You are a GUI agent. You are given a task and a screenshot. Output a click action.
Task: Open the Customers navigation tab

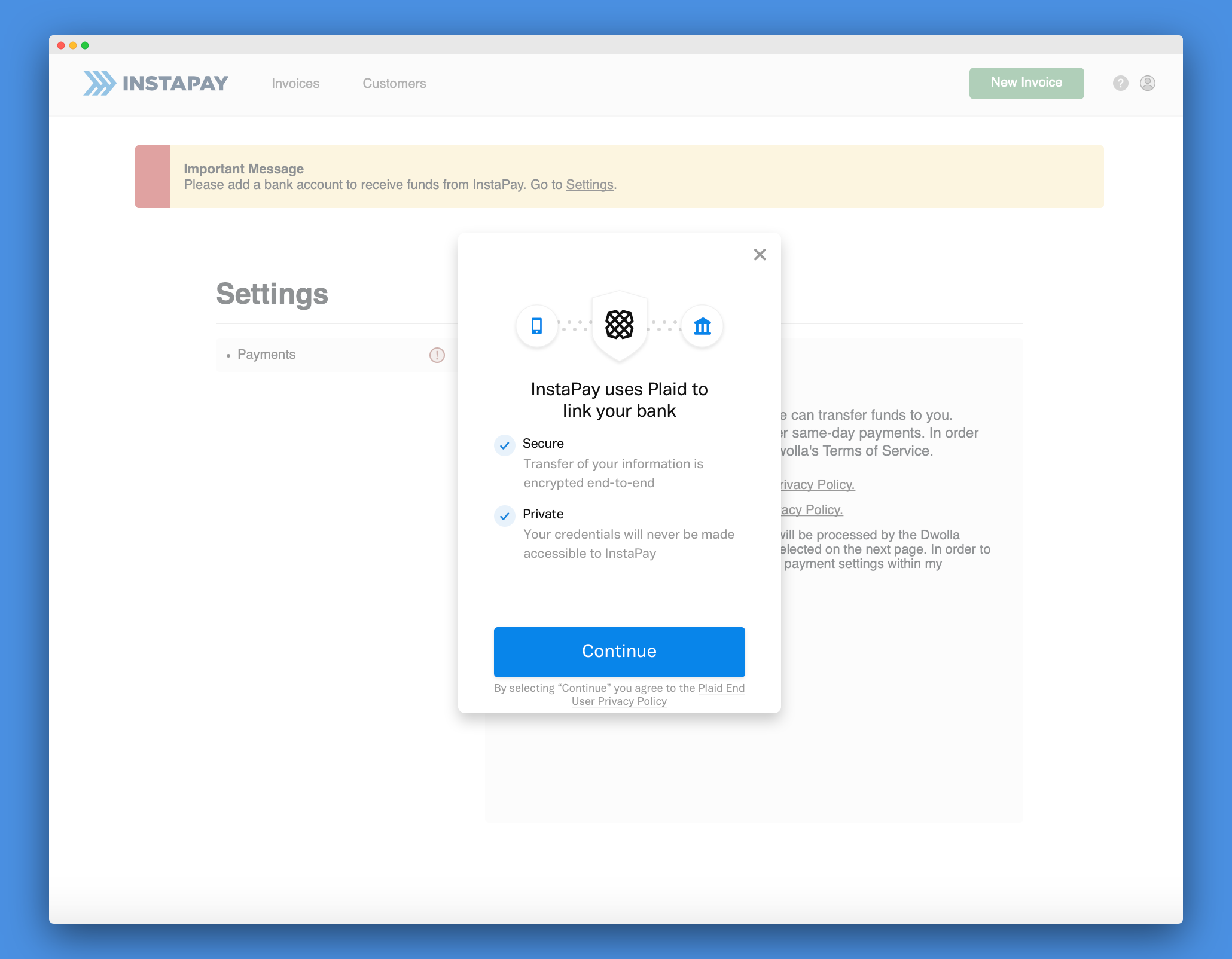394,84
